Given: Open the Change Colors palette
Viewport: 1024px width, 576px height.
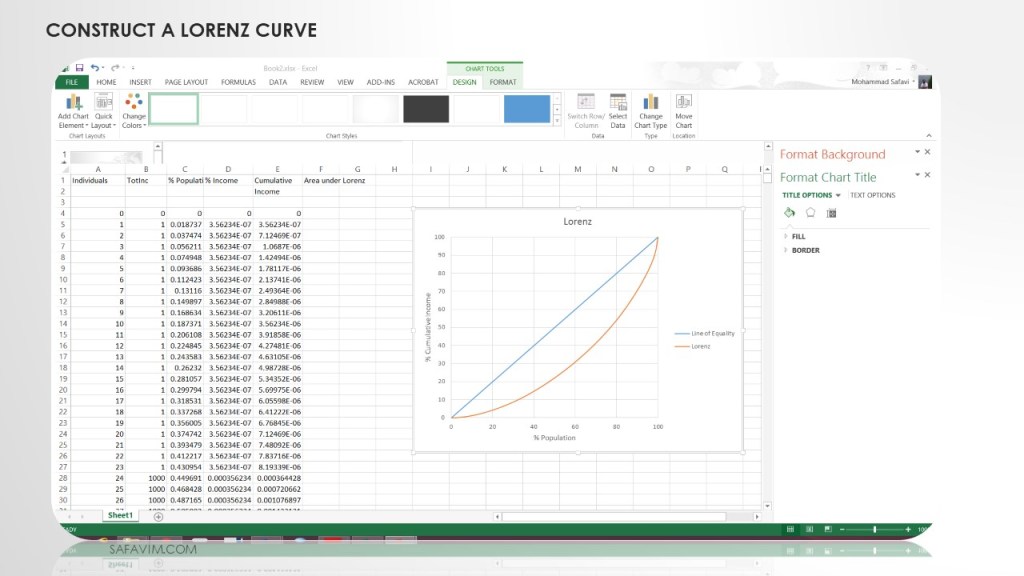Looking at the screenshot, I should [134, 109].
